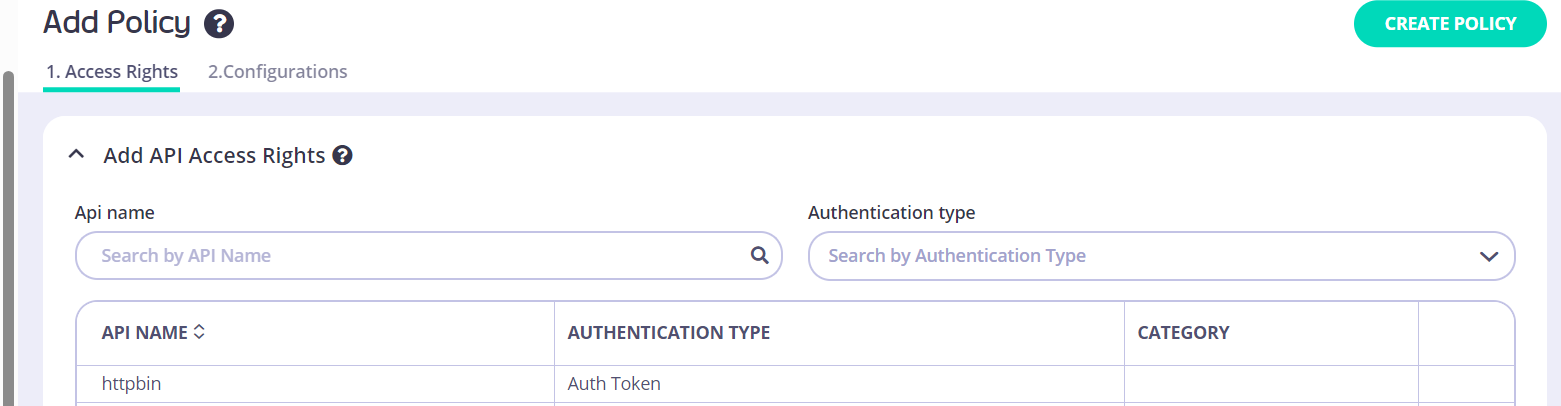Viewport: 1561px width, 406px height.
Task: Click the Authentication type field label
Action: click(x=891, y=213)
